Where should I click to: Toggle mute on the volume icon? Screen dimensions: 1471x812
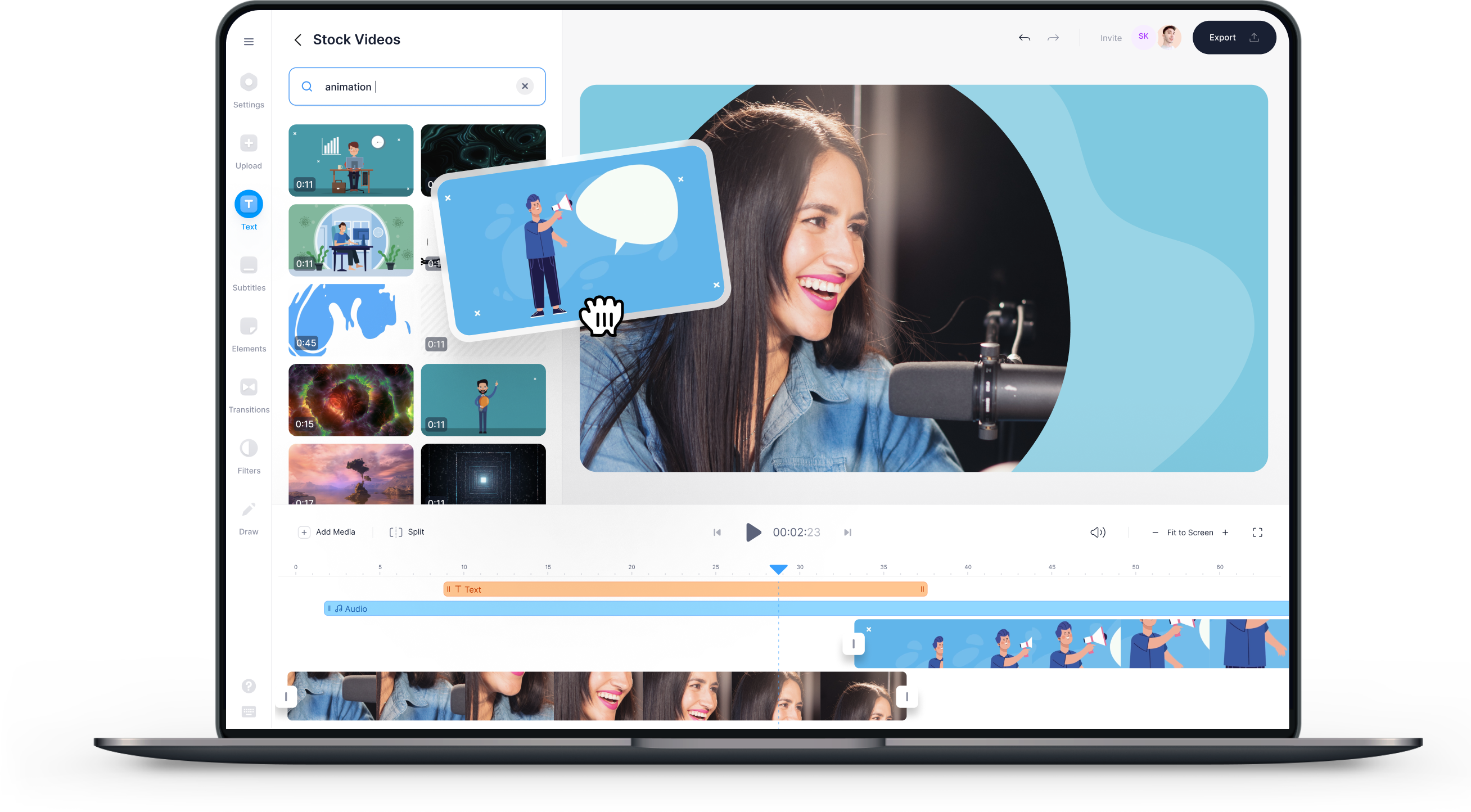[1098, 532]
